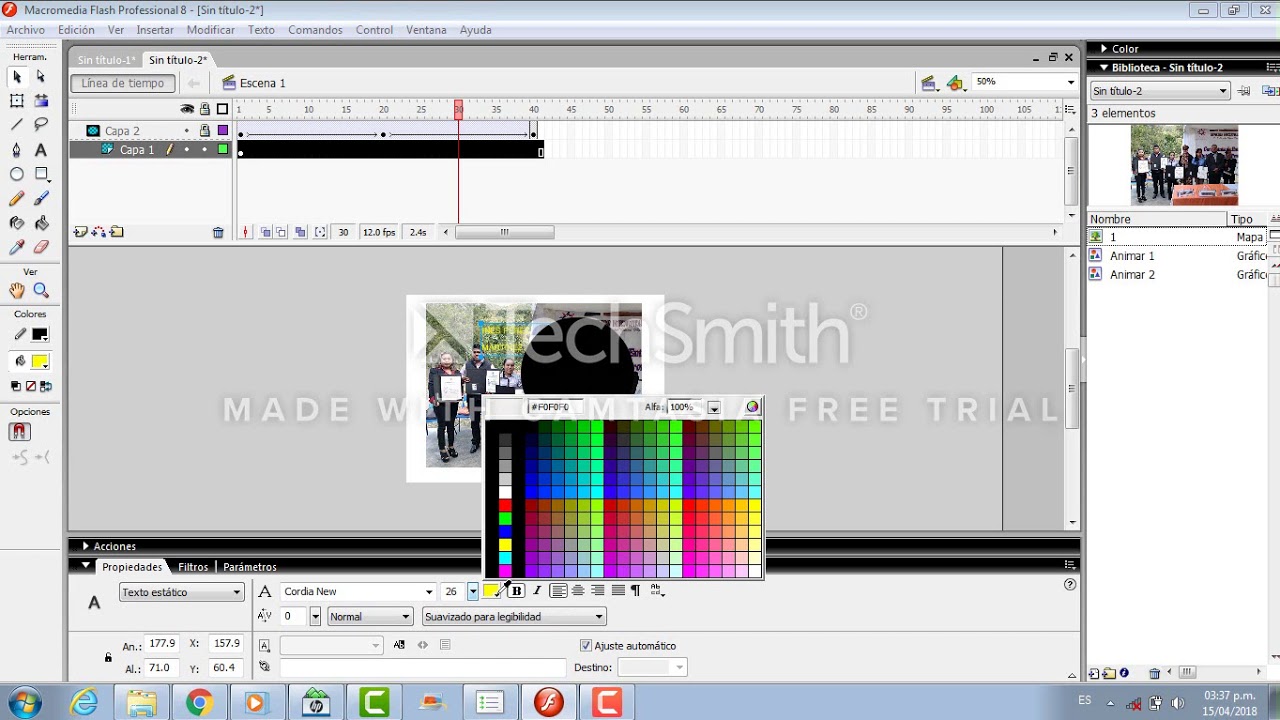Expand the Acciones panel
Viewport: 1280px width, 720px height.
point(86,546)
